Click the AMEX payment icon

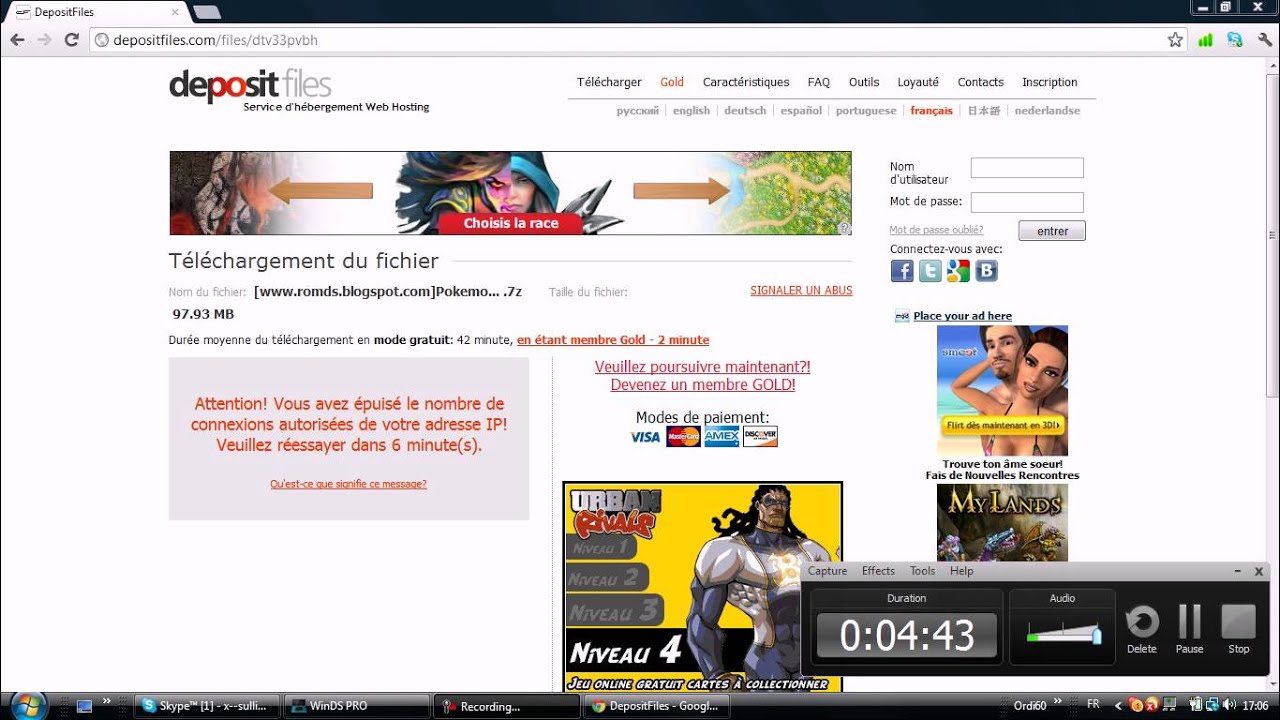coord(722,437)
